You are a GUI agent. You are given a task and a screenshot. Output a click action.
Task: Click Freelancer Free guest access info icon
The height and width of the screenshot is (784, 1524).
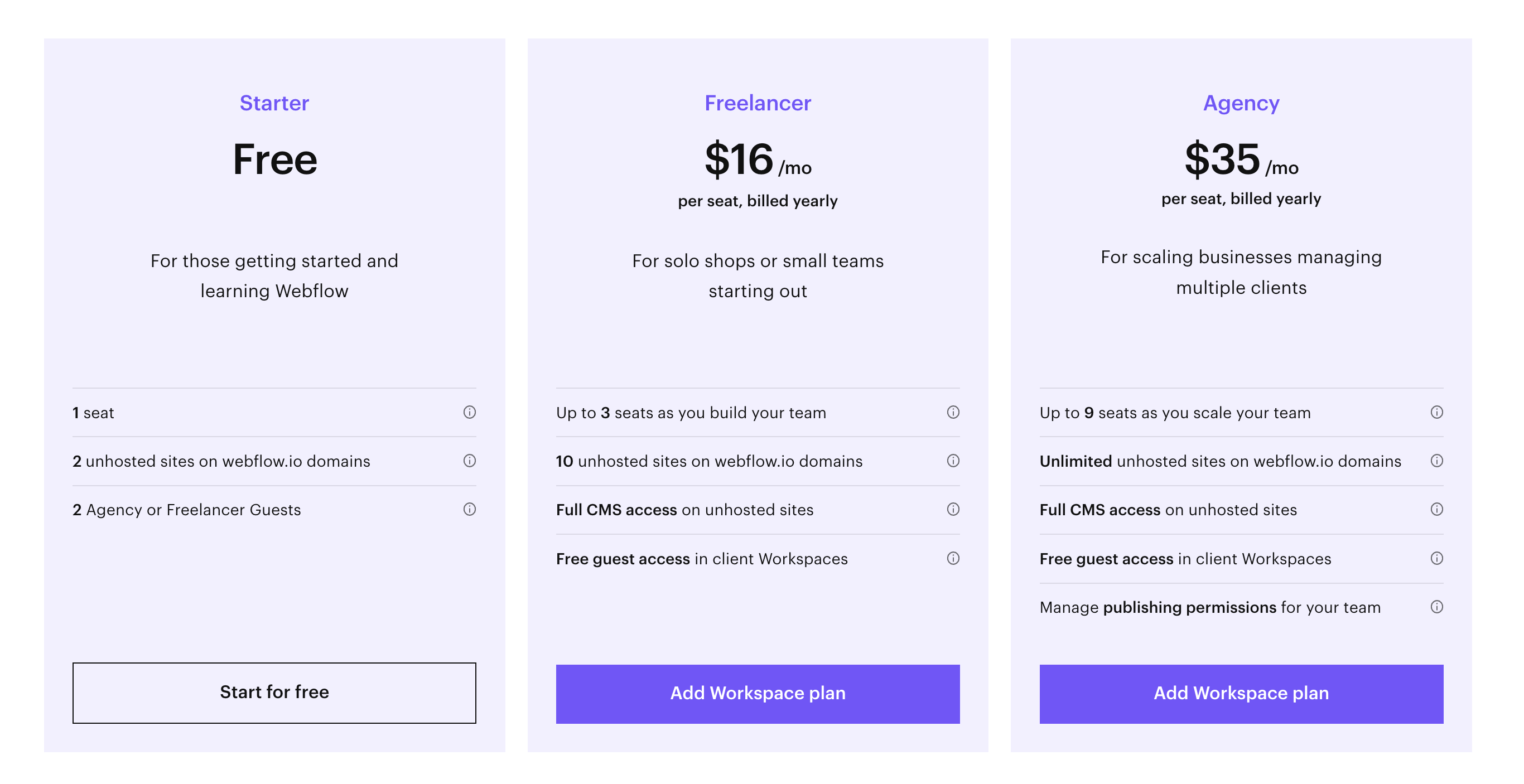coord(953,558)
